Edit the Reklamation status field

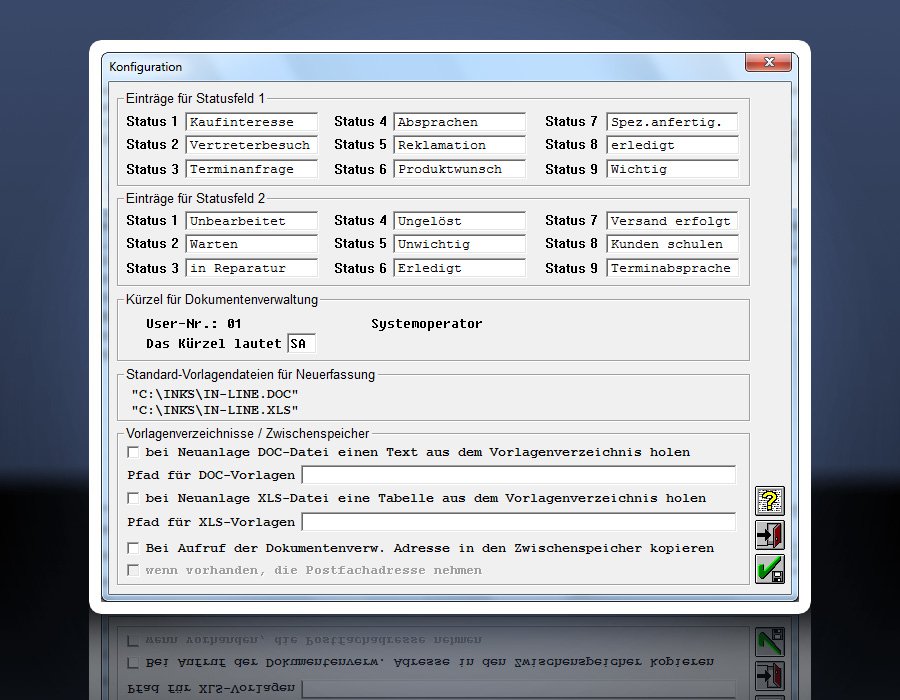pyautogui.click(x=459, y=145)
